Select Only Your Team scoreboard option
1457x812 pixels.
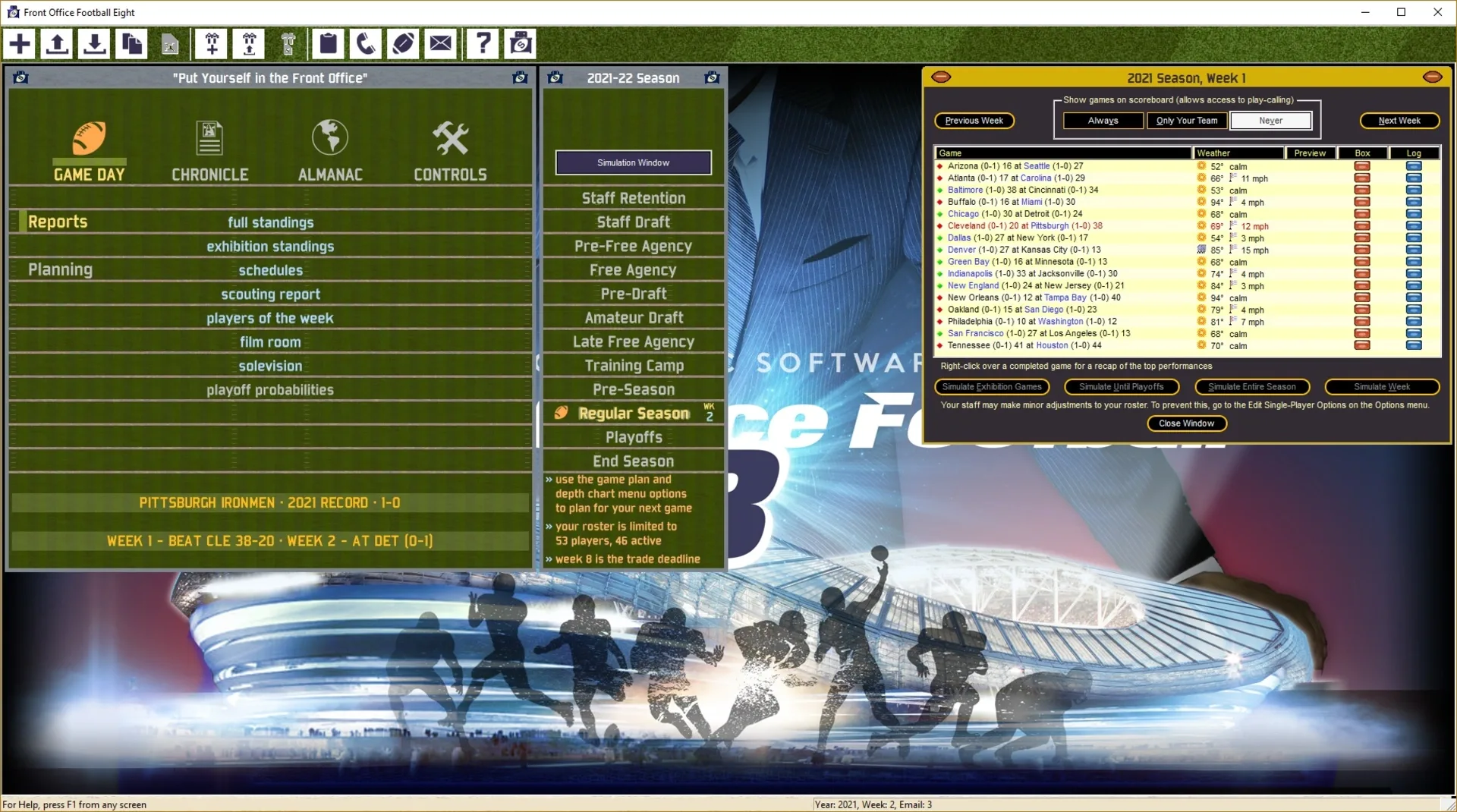(1186, 121)
